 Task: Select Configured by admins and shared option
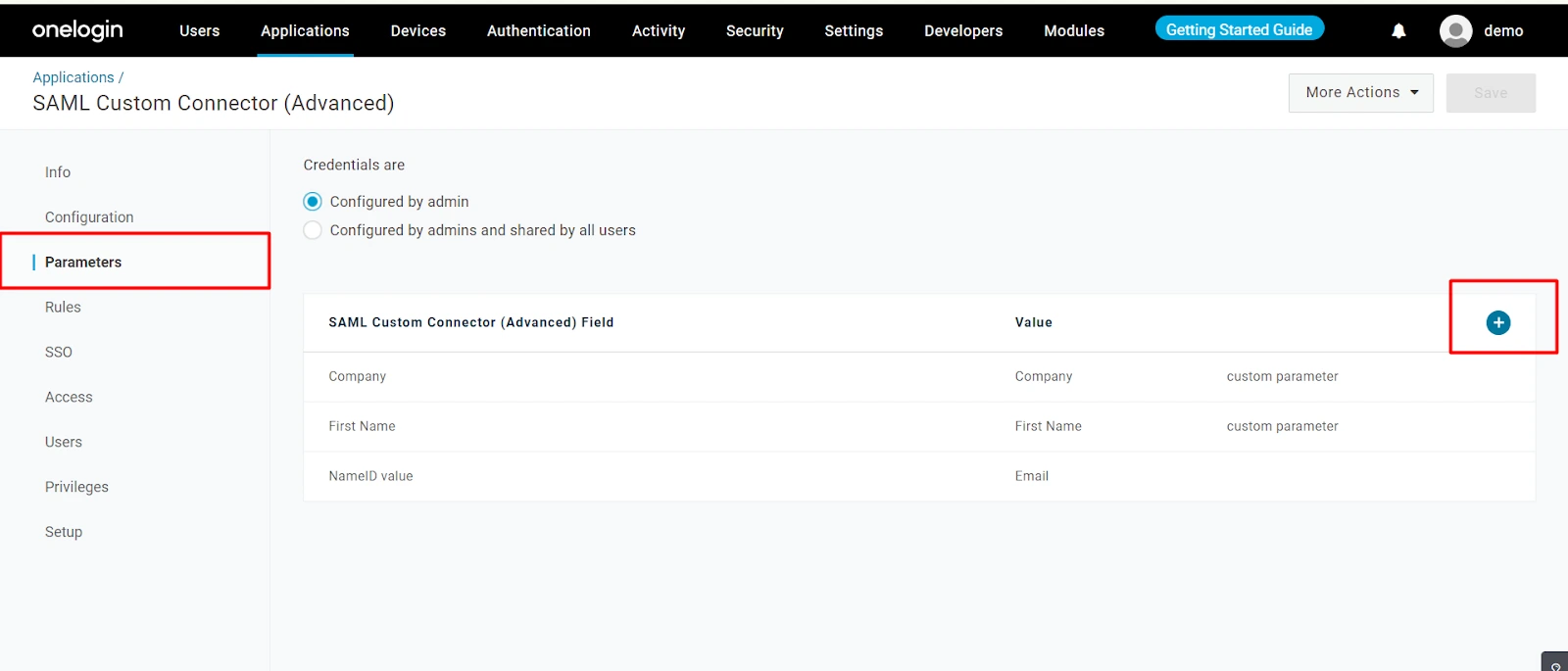tap(313, 230)
